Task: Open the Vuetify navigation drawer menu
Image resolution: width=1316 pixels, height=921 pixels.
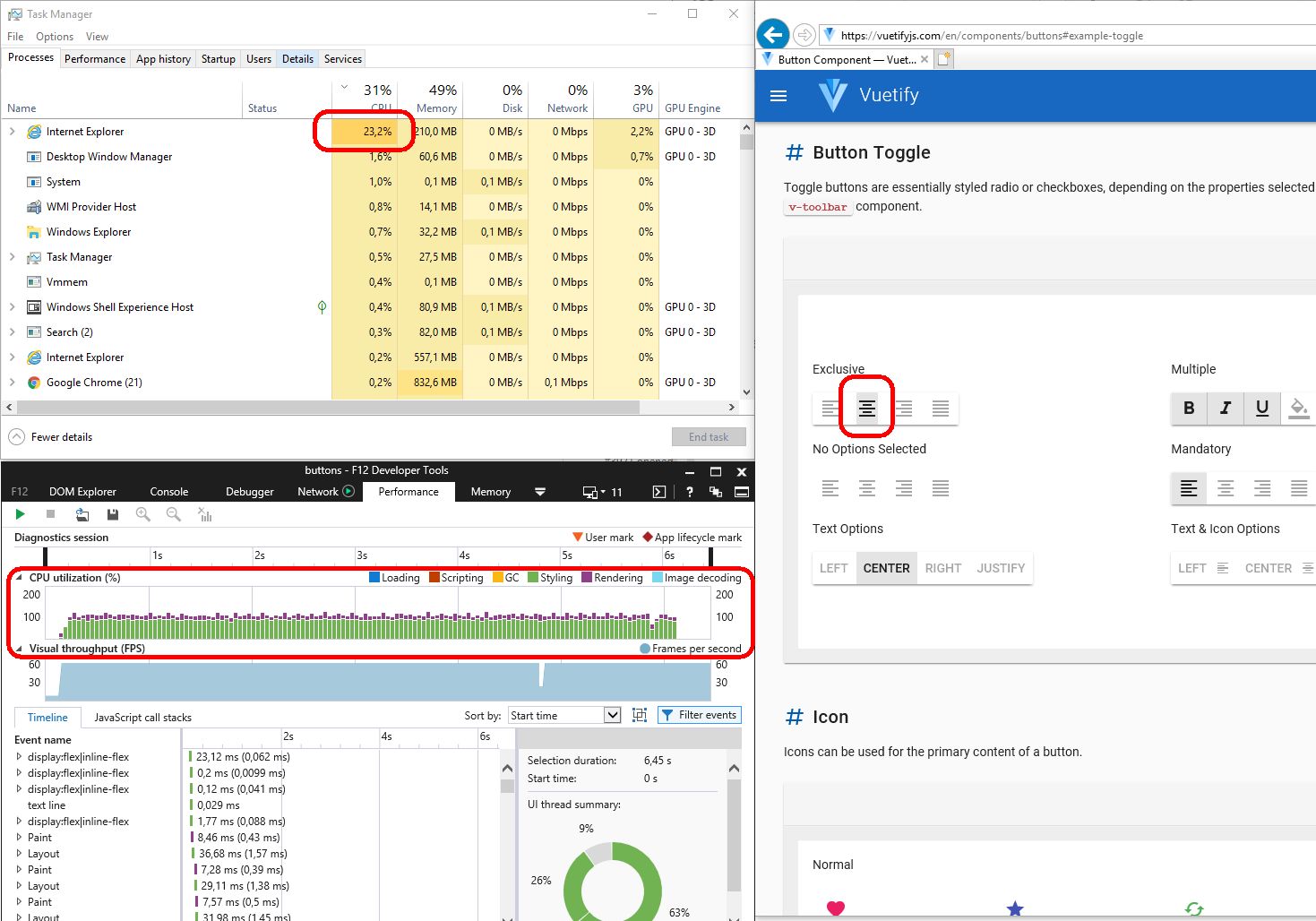Action: click(778, 96)
